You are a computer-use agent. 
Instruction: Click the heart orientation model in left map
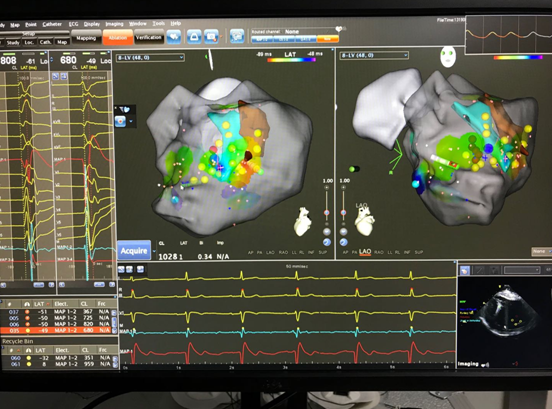click(x=302, y=221)
